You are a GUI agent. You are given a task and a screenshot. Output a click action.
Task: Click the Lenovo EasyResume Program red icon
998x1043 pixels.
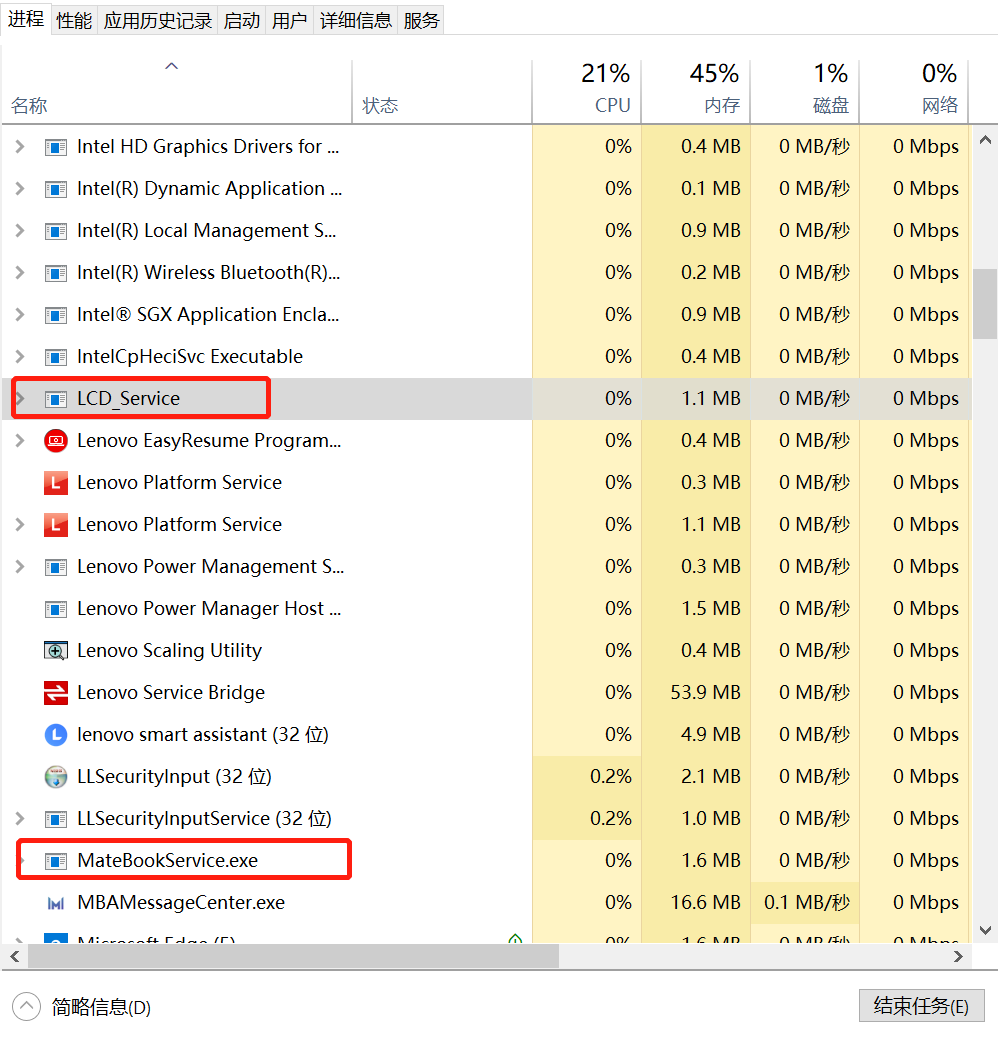56,440
